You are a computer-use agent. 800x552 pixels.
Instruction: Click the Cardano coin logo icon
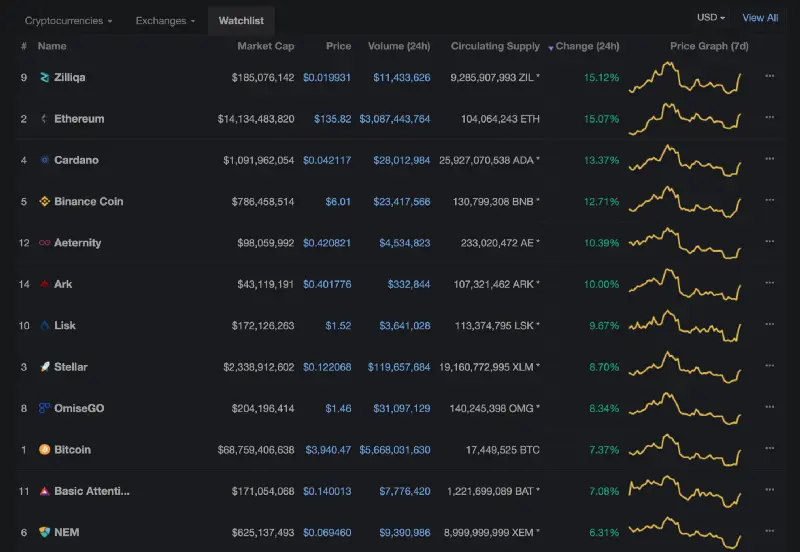44,160
